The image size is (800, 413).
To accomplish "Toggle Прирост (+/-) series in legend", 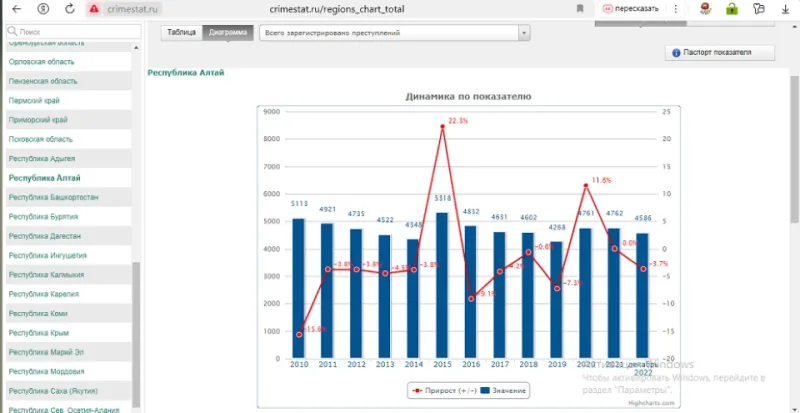I will pyautogui.click(x=444, y=391).
